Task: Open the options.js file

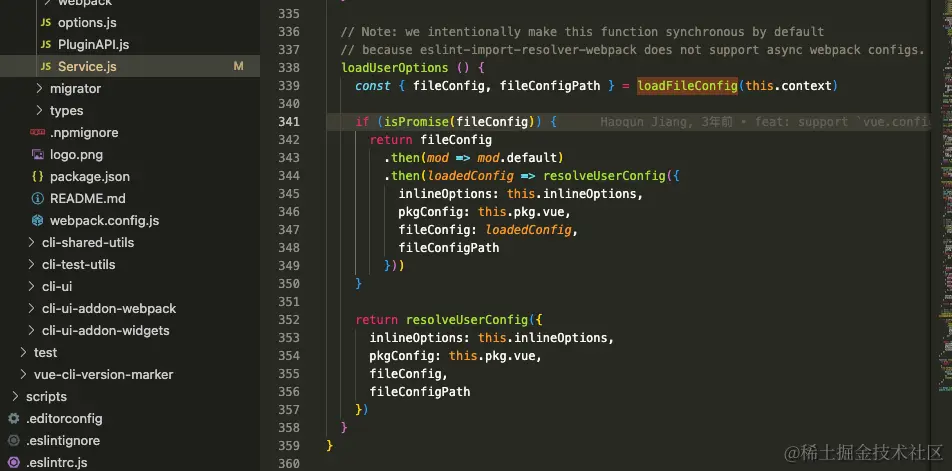Action: pyautogui.click(x=87, y=23)
